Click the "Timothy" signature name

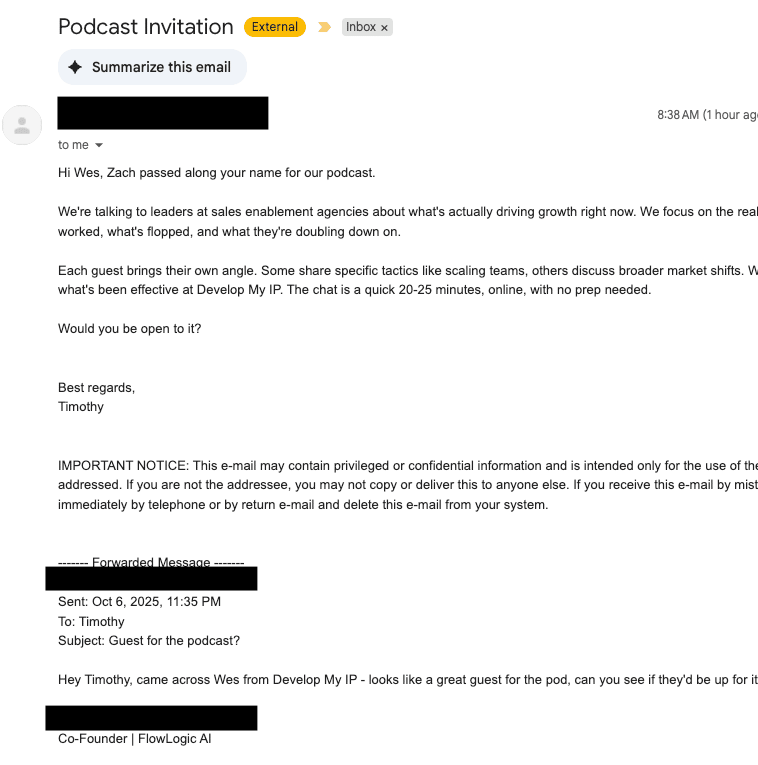point(81,407)
